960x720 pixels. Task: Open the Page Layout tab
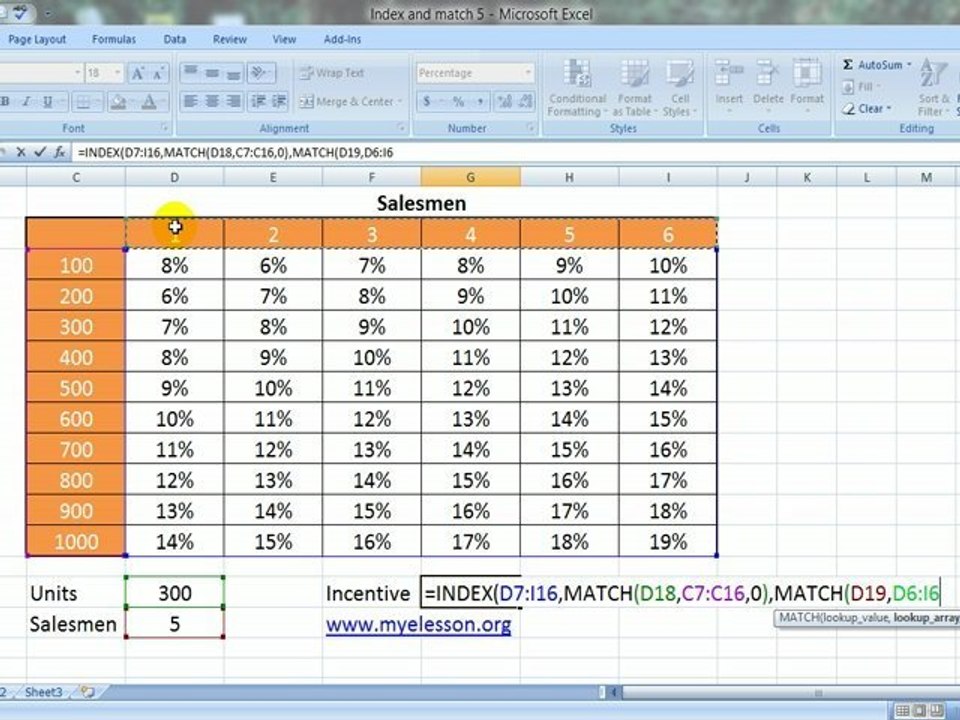point(37,39)
